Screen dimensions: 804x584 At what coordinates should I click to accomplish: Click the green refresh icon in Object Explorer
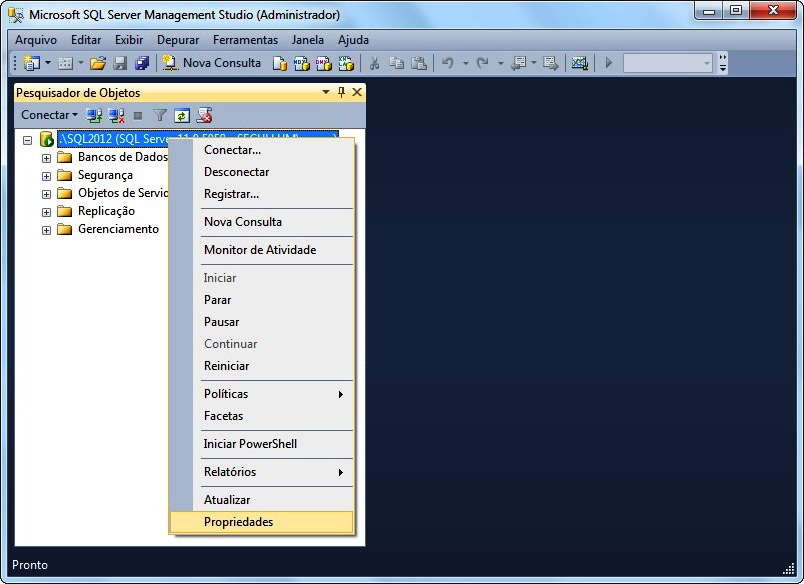tap(182, 116)
